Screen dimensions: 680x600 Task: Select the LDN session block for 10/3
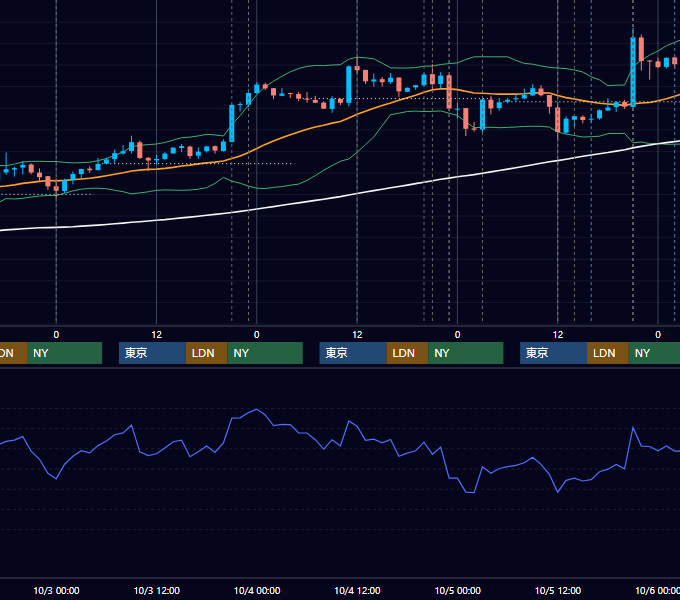click(206, 353)
